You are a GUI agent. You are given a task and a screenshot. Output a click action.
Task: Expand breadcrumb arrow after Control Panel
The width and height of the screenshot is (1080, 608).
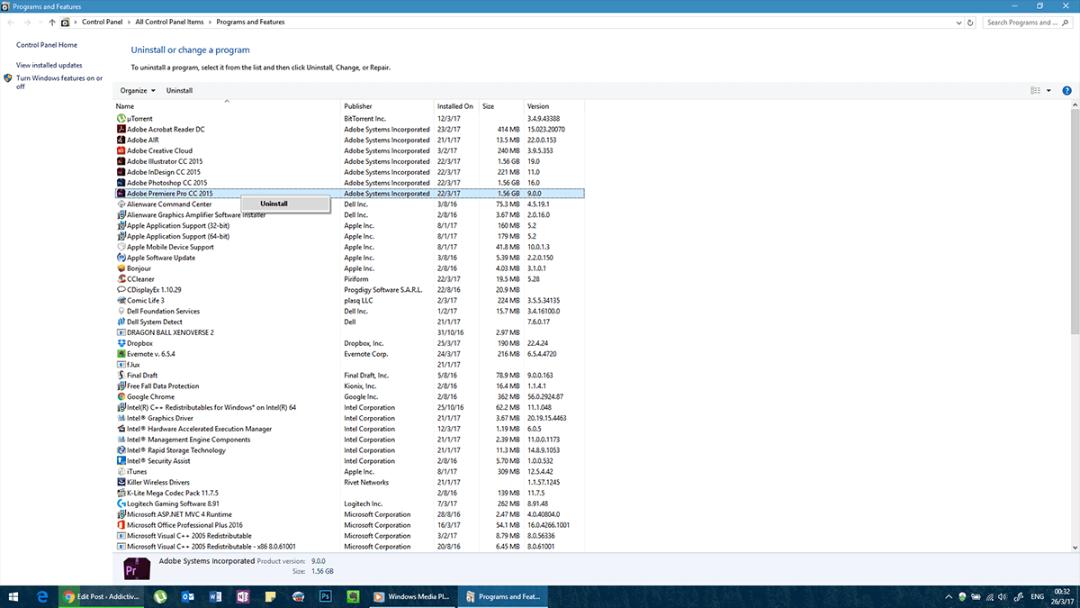click(x=129, y=22)
